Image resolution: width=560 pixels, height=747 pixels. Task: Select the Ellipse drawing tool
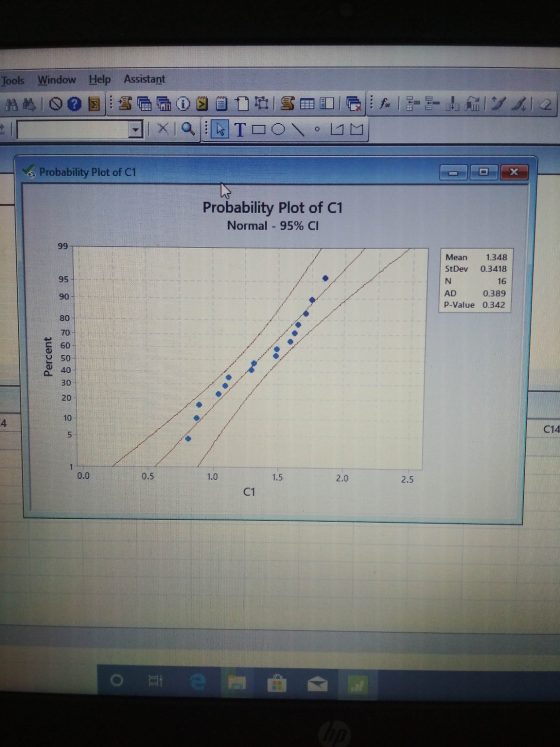278,130
